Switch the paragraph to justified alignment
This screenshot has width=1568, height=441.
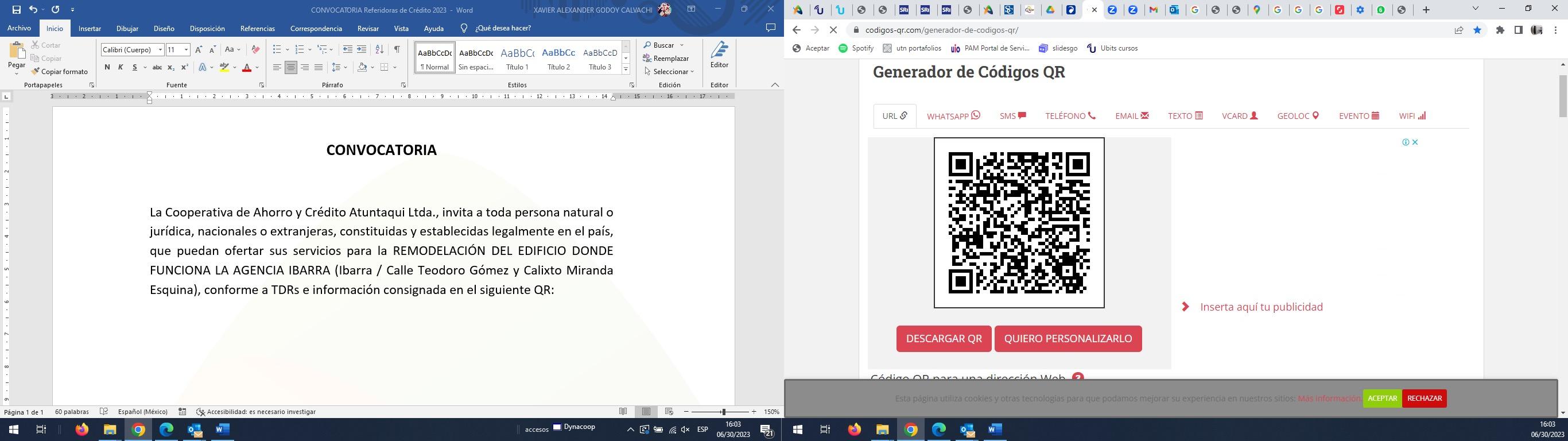[319, 67]
